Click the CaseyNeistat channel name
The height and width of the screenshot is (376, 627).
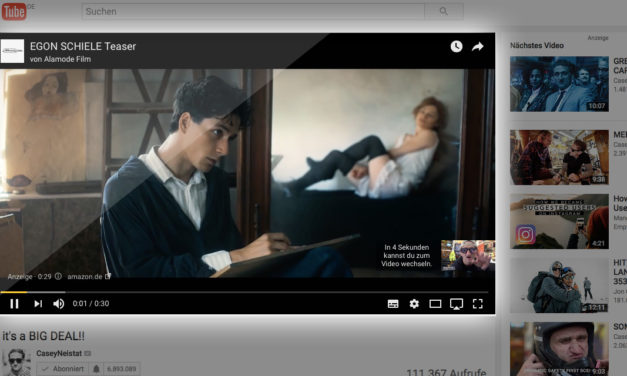coord(59,353)
